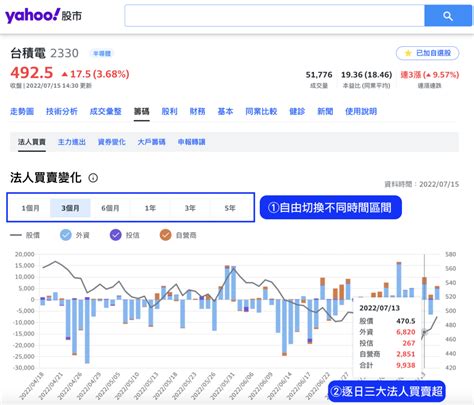Click the 2022/07/13 date in tooltip
Viewport: 474px width, 405px height.
click(x=380, y=308)
